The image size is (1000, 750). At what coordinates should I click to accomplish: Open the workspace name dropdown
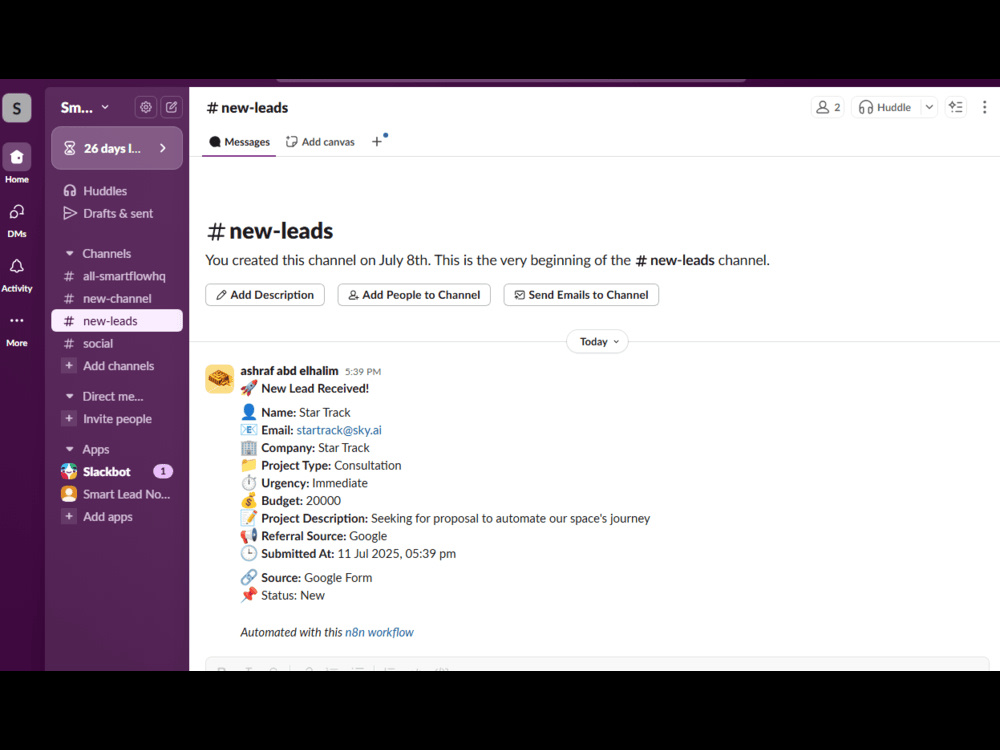[85, 108]
